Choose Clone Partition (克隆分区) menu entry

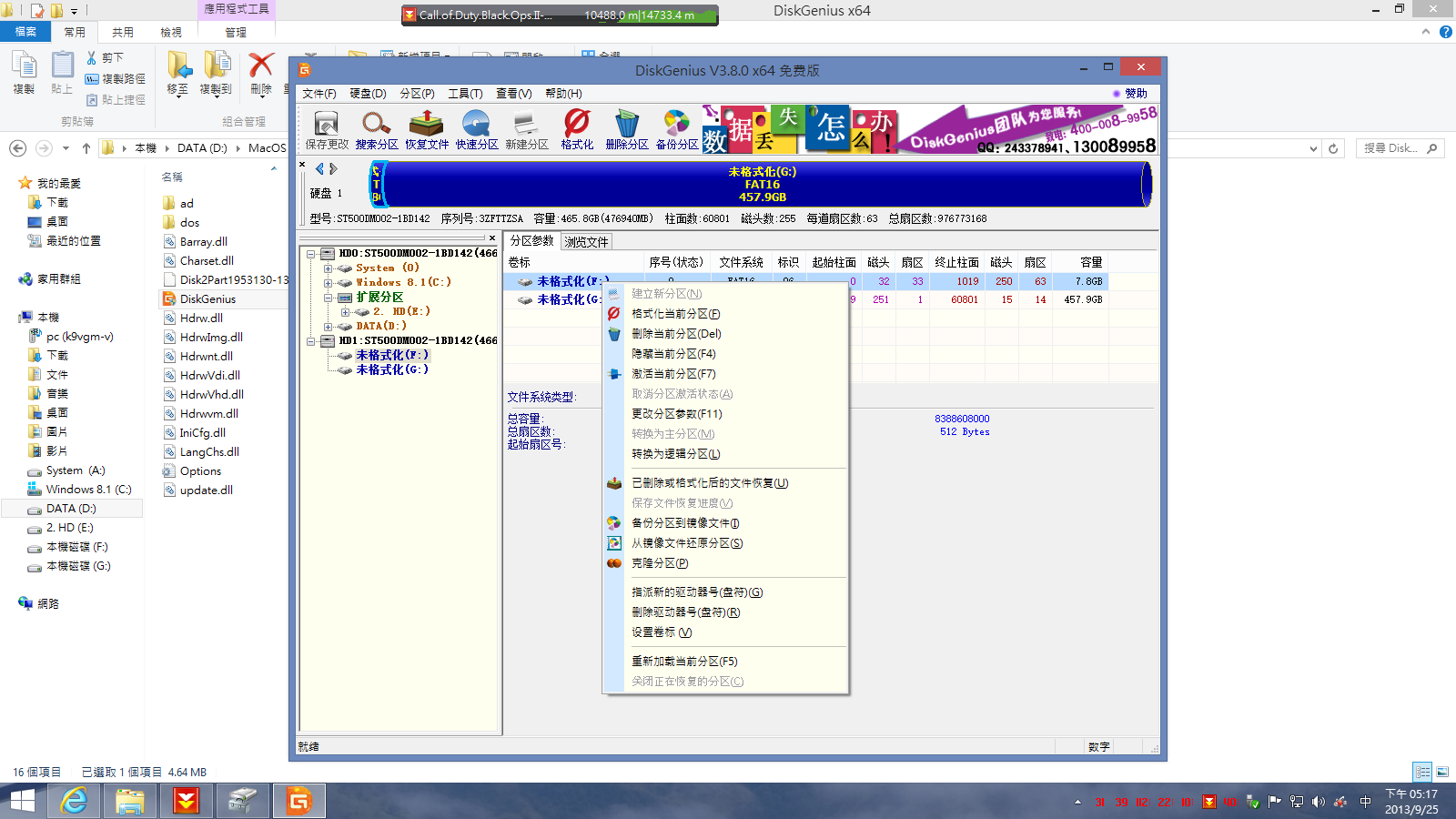point(725,563)
